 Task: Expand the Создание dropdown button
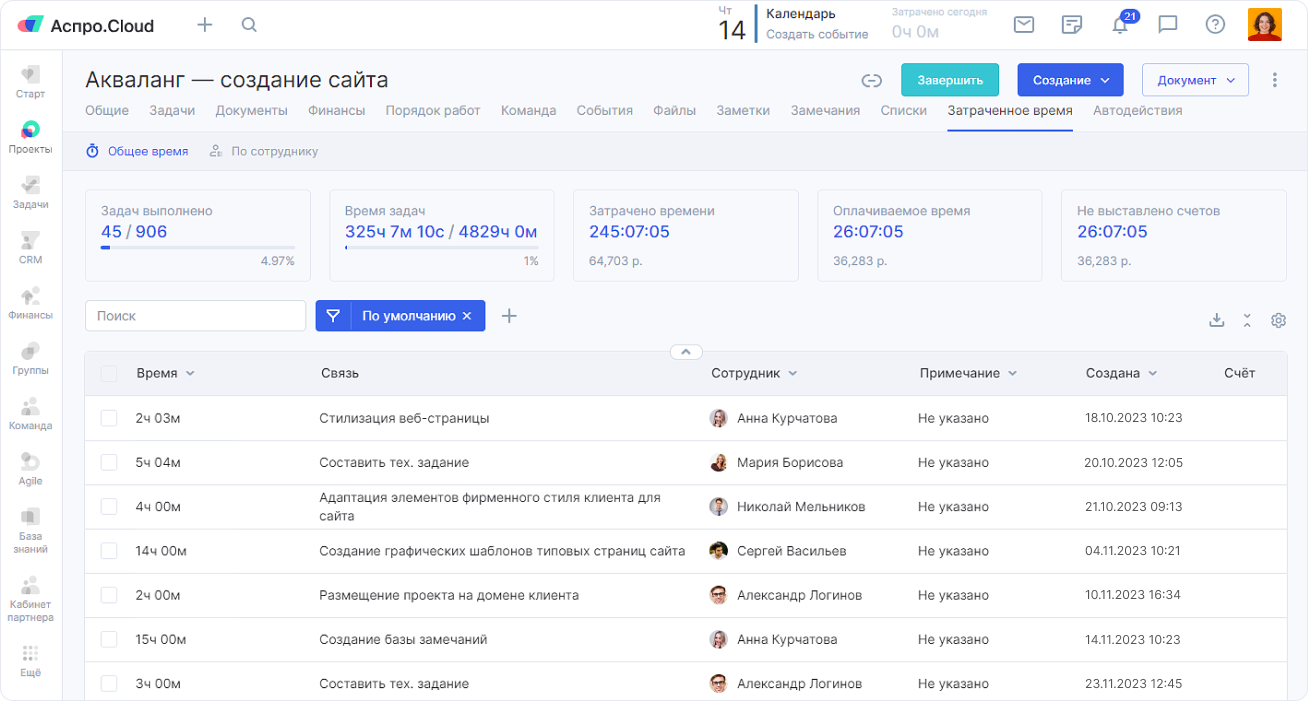1070,80
